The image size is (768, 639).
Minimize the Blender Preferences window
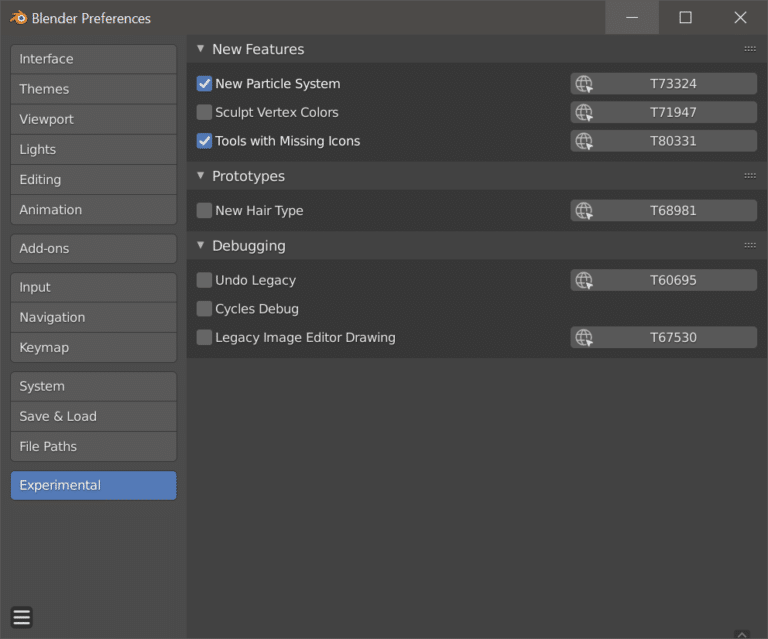(x=632, y=18)
